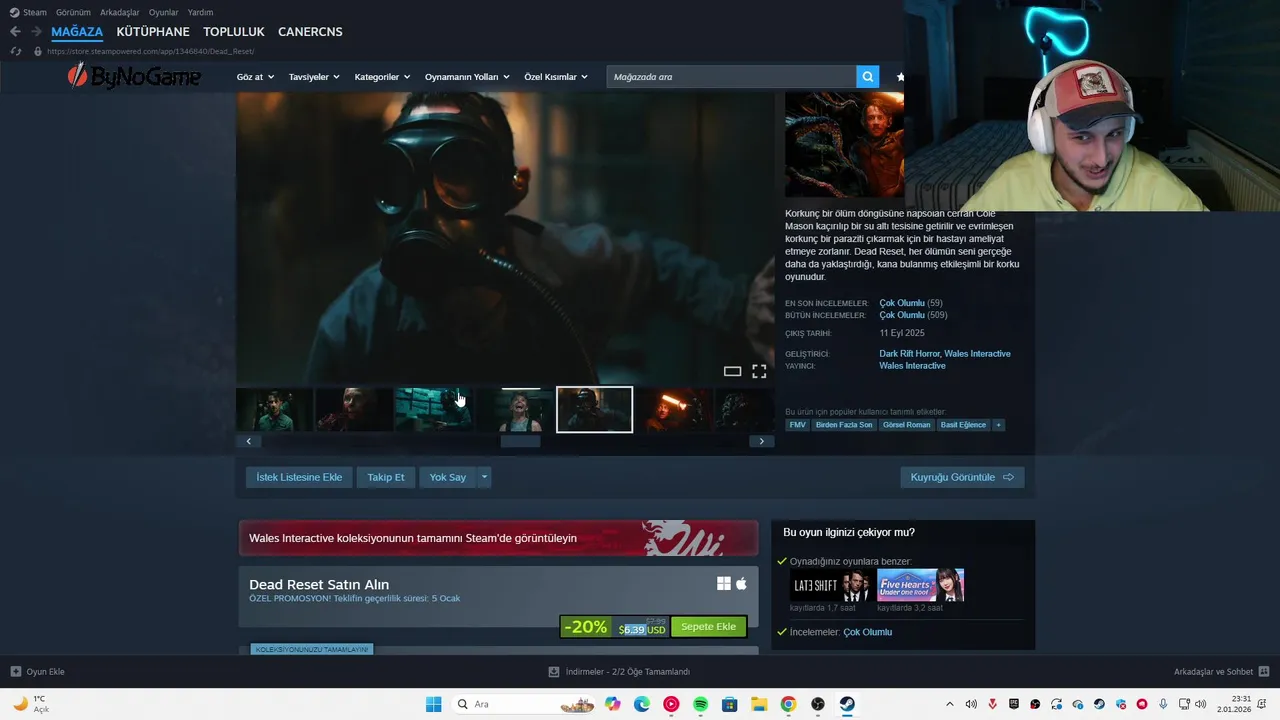The image size is (1280, 720).
Task: Expand the Oynamanın Yolları dropdown
Action: 467,77
